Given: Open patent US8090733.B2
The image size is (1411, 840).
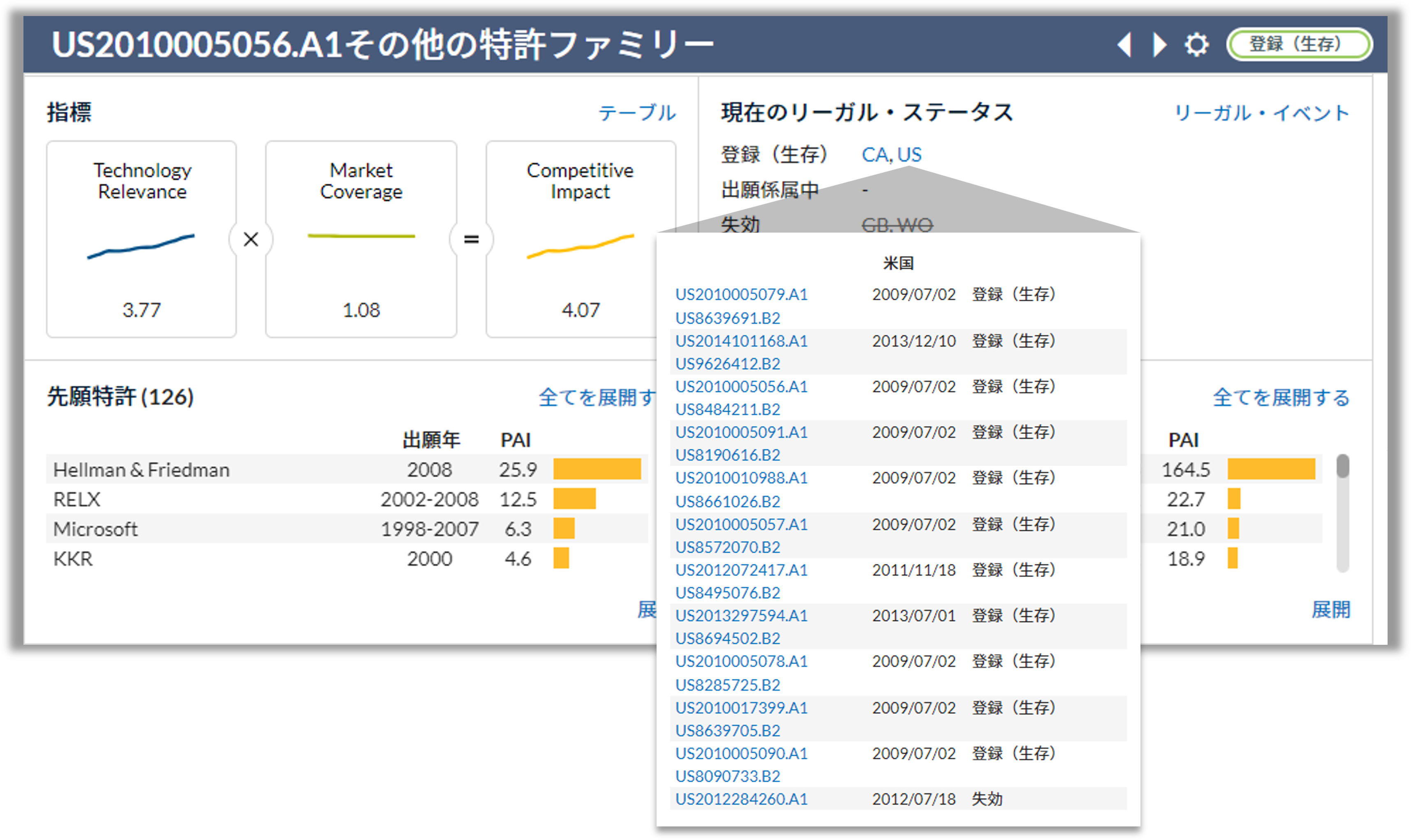Looking at the screenshot, I should pyautogui.click(x=728, y=776).
